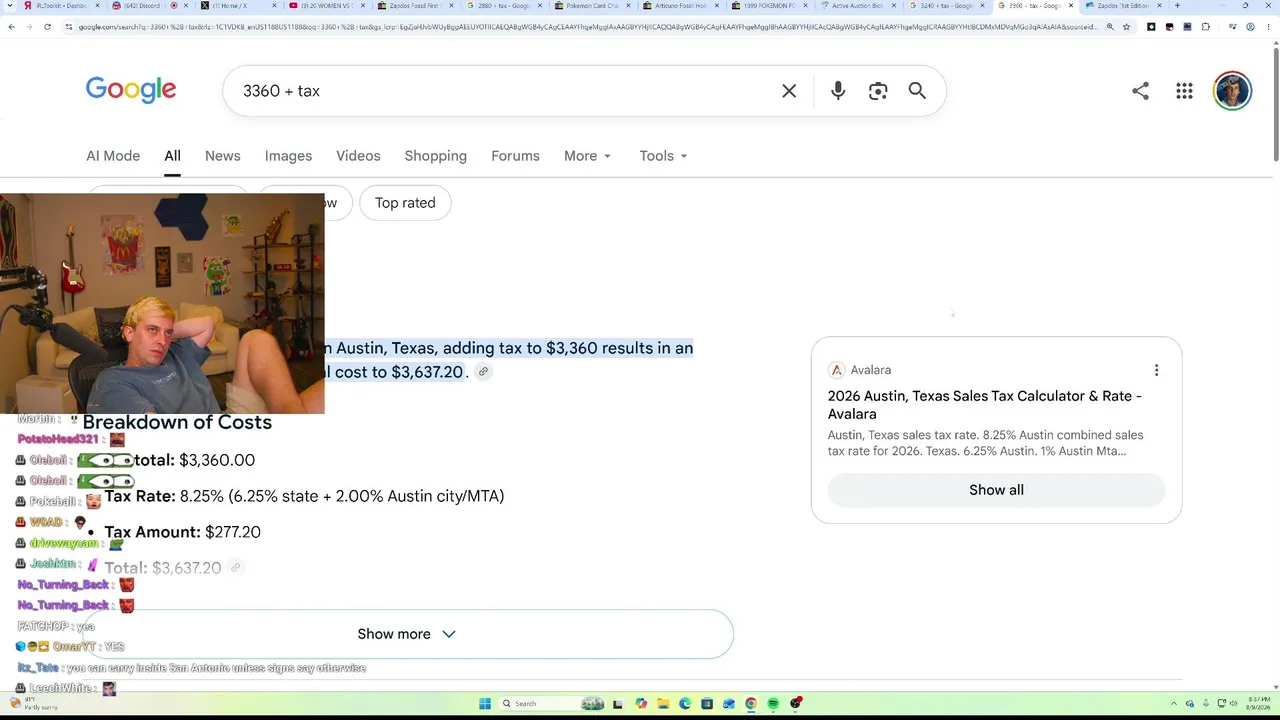Open the Google account profile picture

[x=1232, y=91]
